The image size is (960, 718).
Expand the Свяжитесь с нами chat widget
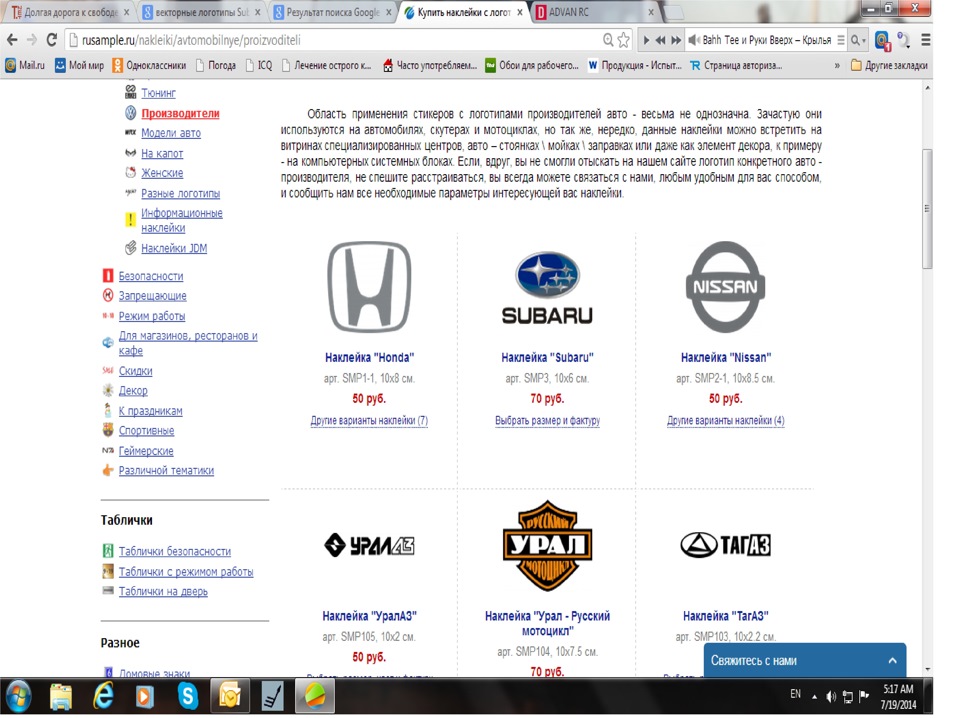click(804, 660)
